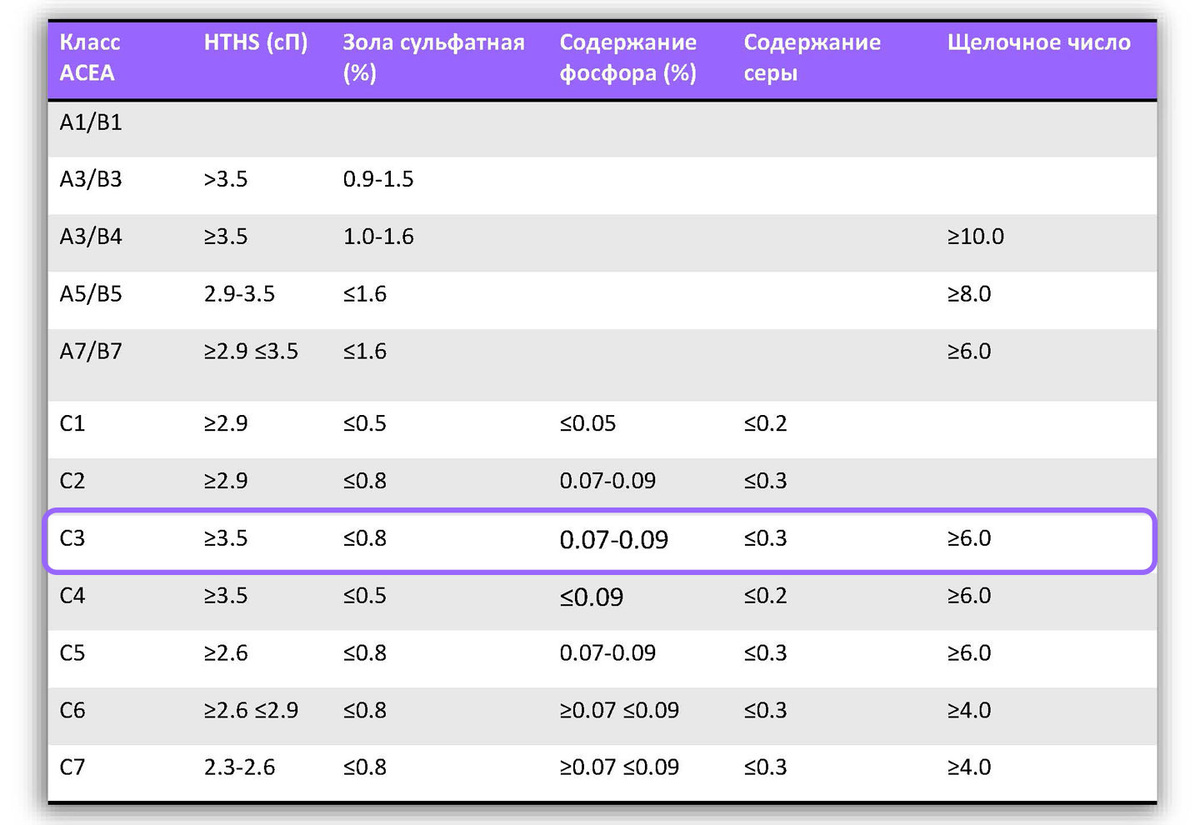Select the 'C2' class cell
The image size is (1200, 825).
(x=72, y=480)
